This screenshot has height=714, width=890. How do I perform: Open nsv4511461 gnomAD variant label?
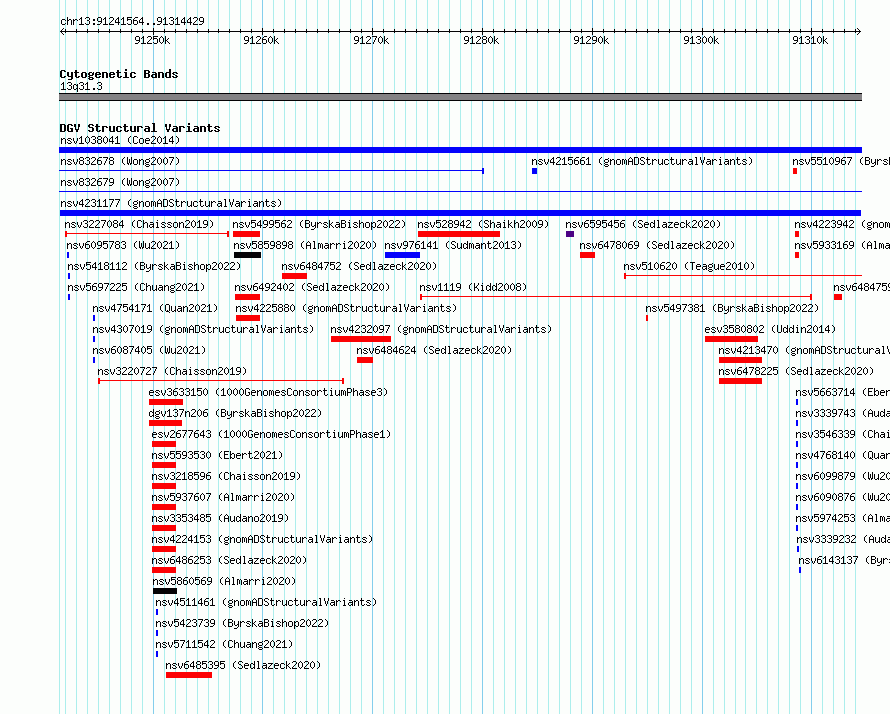point(266,602)
